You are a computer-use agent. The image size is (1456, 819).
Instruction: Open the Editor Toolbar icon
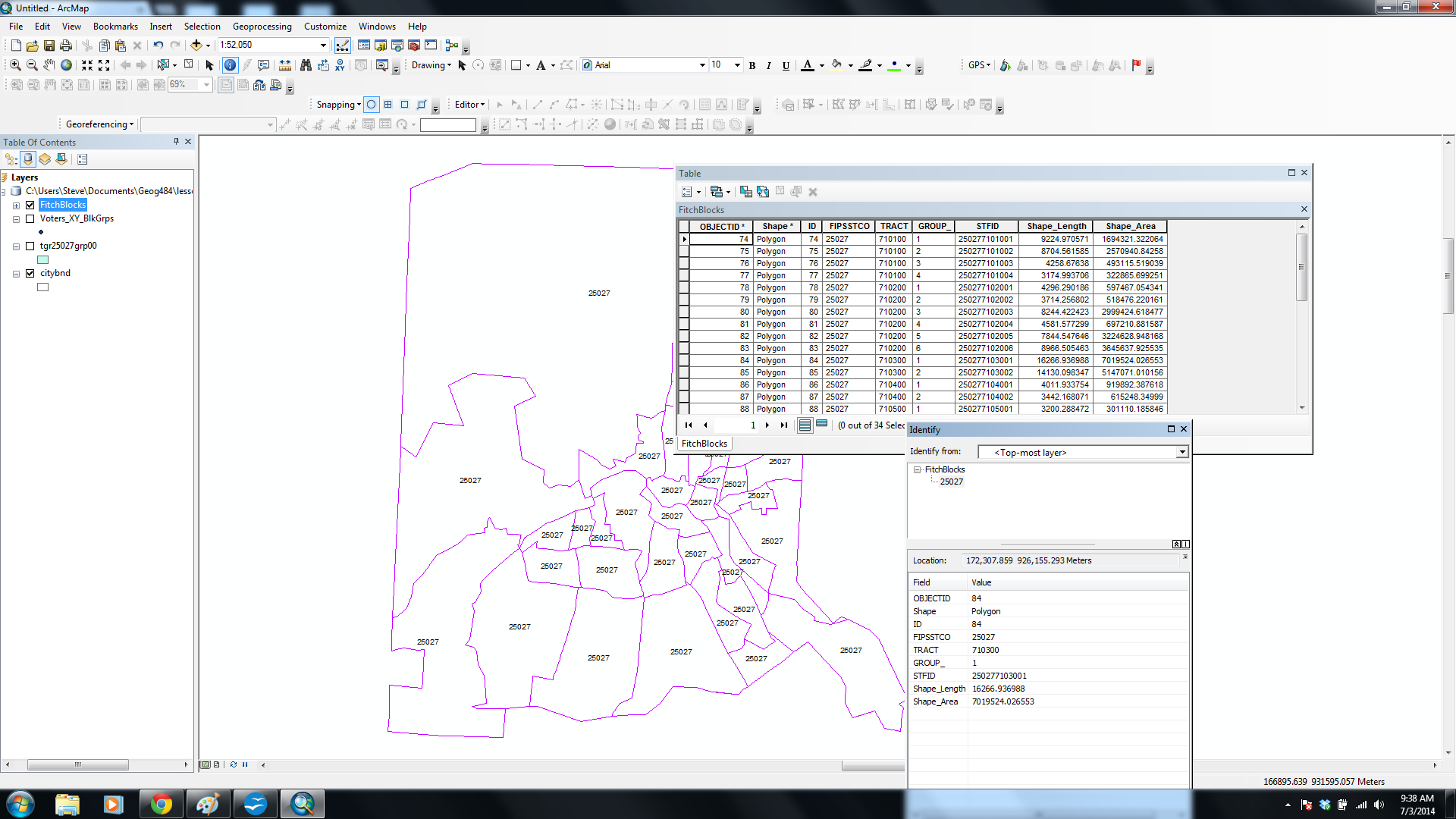[x=343, y=45]
